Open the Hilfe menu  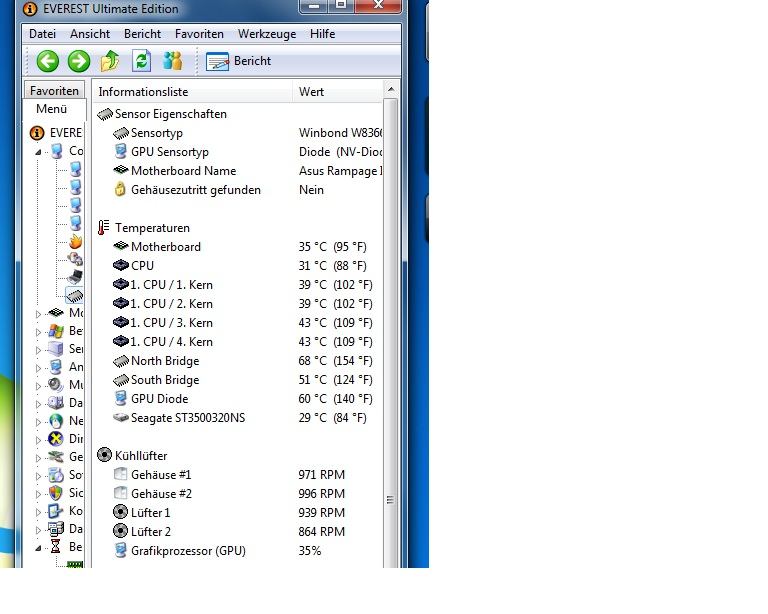tap(322, 34)
